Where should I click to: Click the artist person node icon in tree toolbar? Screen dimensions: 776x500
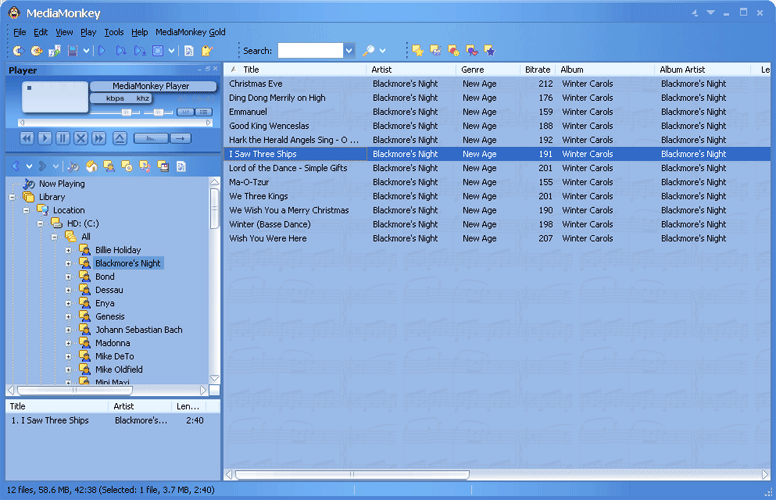(109, 166)
